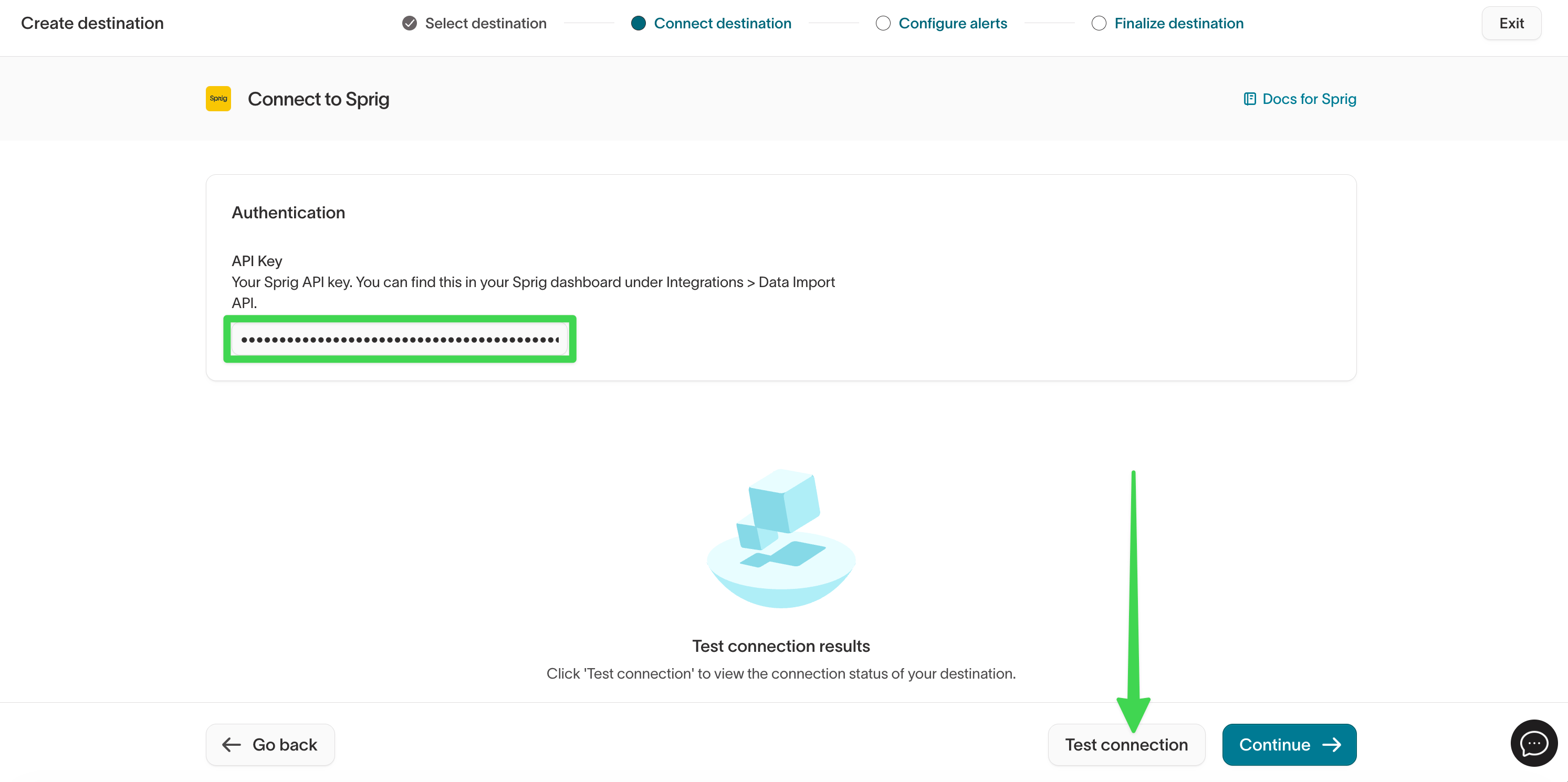
Task: Click the Test connection button
Action: click(x=1126, y=744)
